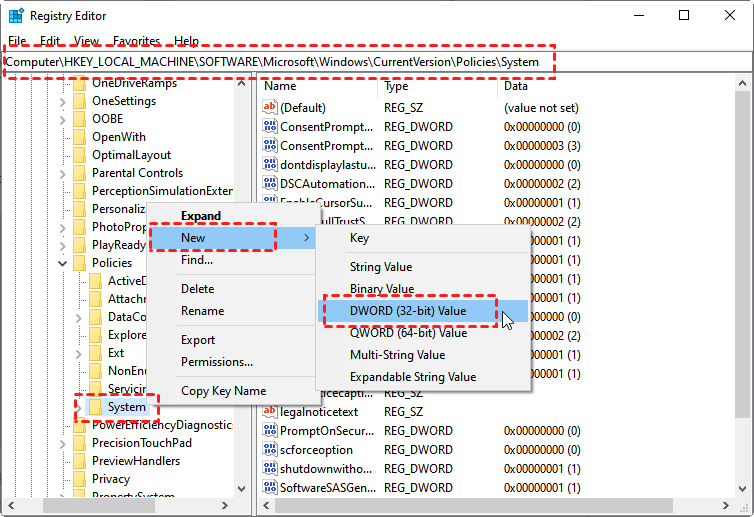Click the System folder icon in tree
Viewport: 754px width, 517px height.
(x=95, y=407)
